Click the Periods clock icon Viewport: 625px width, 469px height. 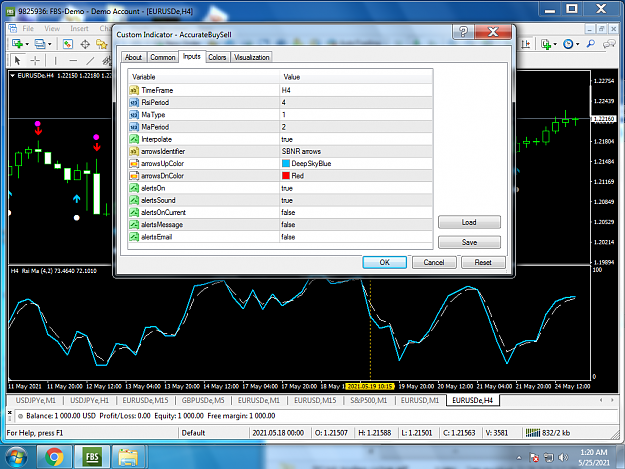point(568,44)
